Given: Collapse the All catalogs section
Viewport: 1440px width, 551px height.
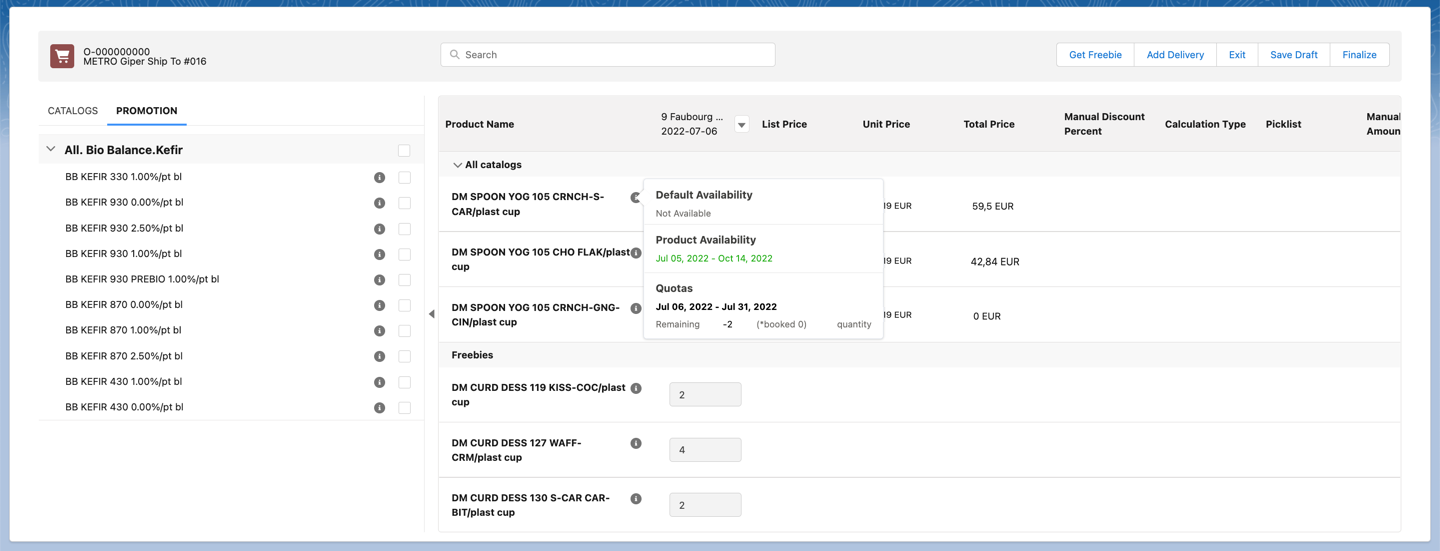Looking at the screenshot, I should point(457,165).
